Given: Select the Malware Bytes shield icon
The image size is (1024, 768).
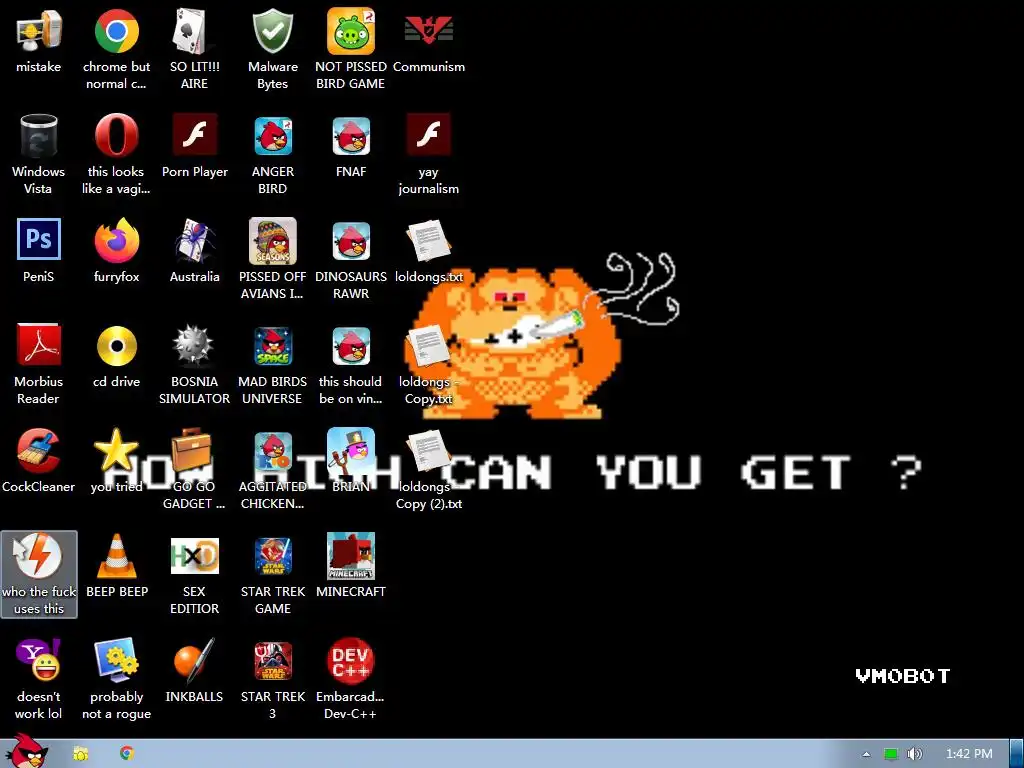Looking at the screenshot, I should 272,31.
